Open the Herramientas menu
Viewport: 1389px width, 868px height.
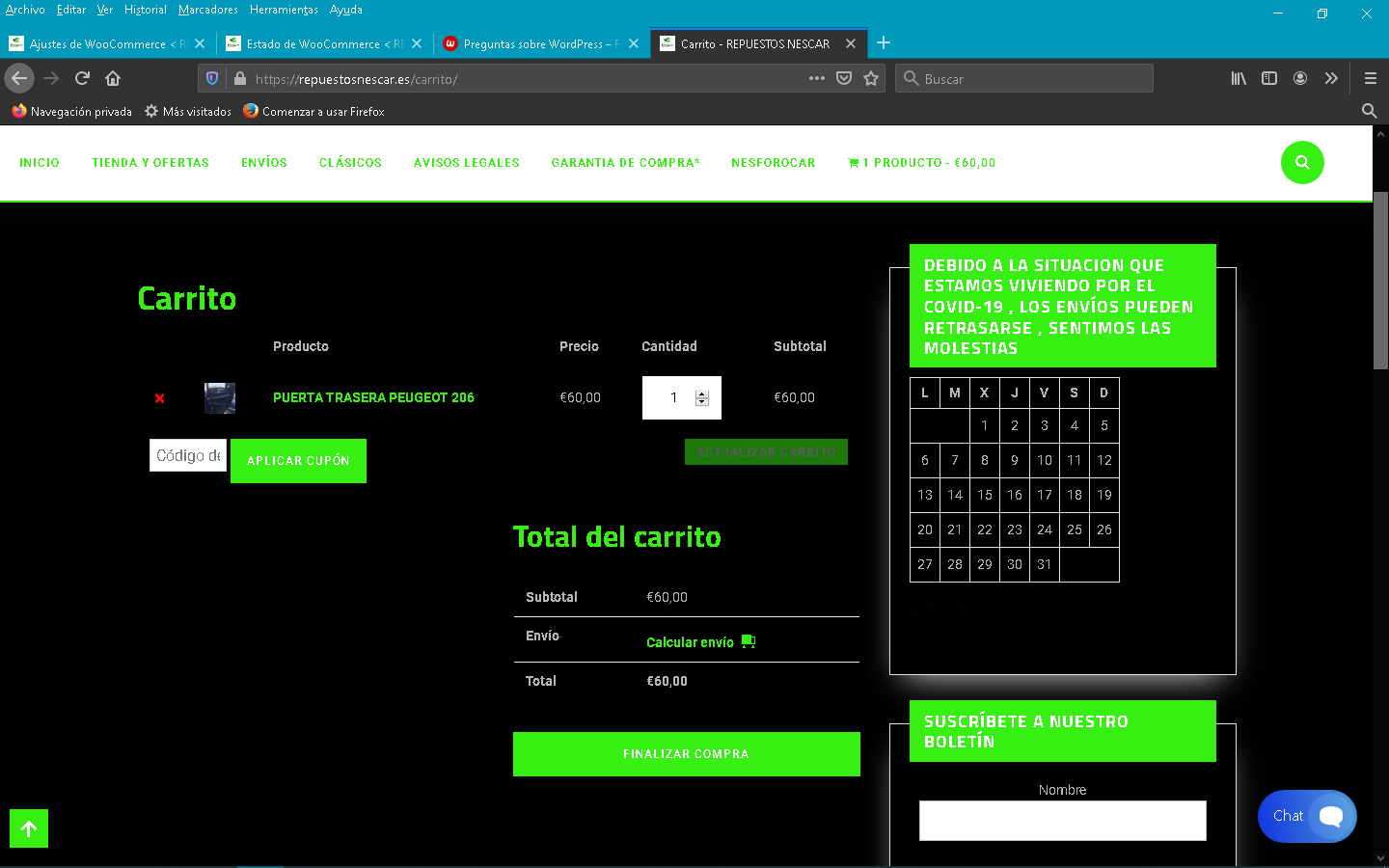pos(284,10)
